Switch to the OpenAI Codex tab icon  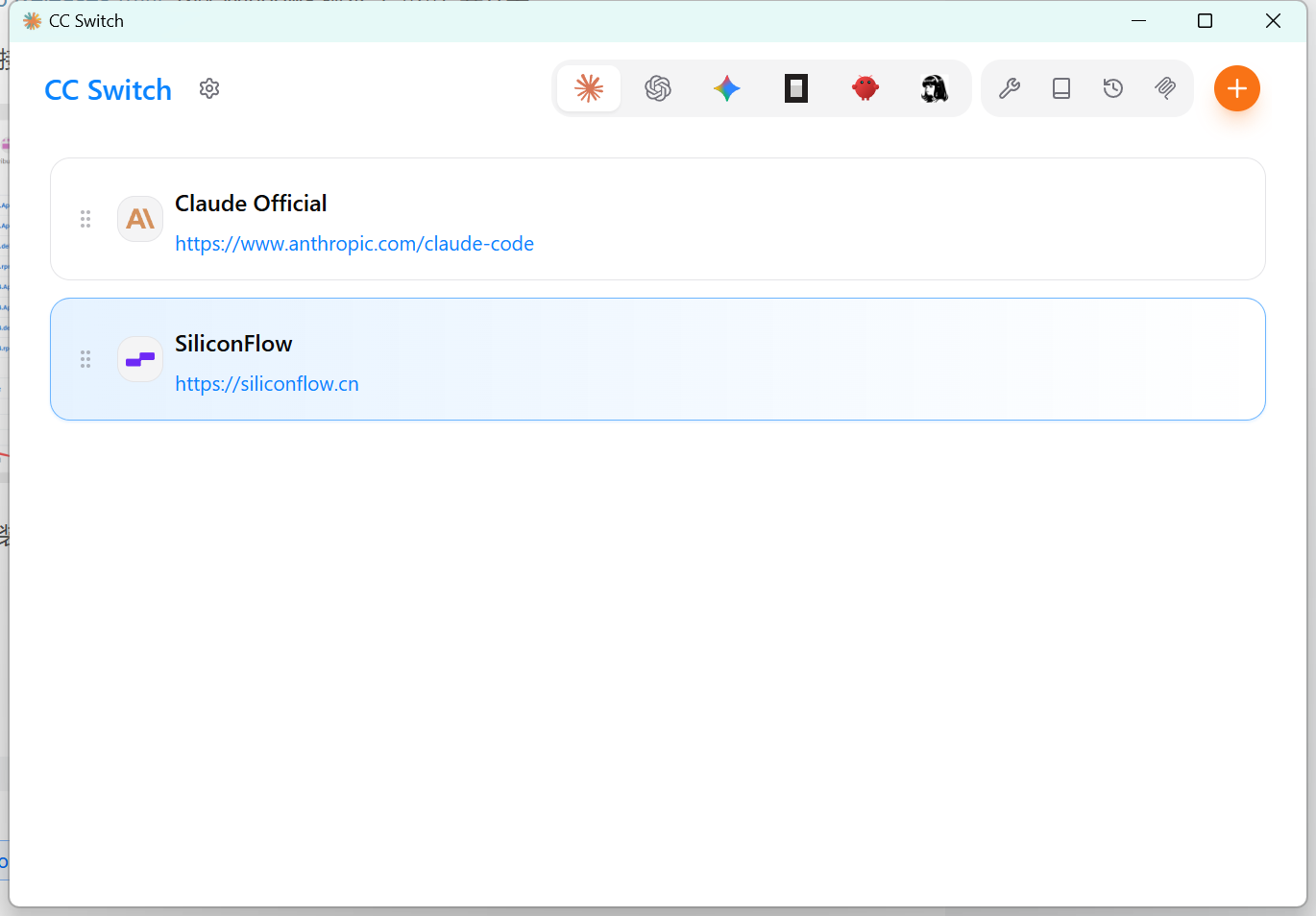pos(658,88)
